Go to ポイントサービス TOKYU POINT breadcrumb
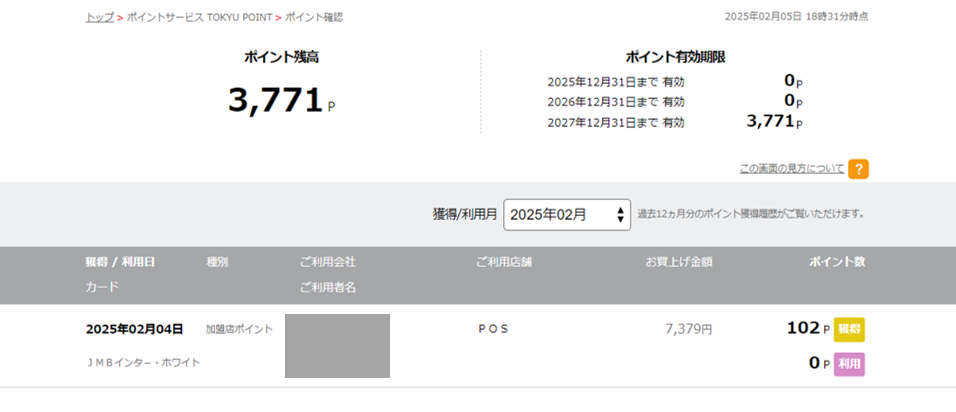The image size is (956, 412). [199, 17]
